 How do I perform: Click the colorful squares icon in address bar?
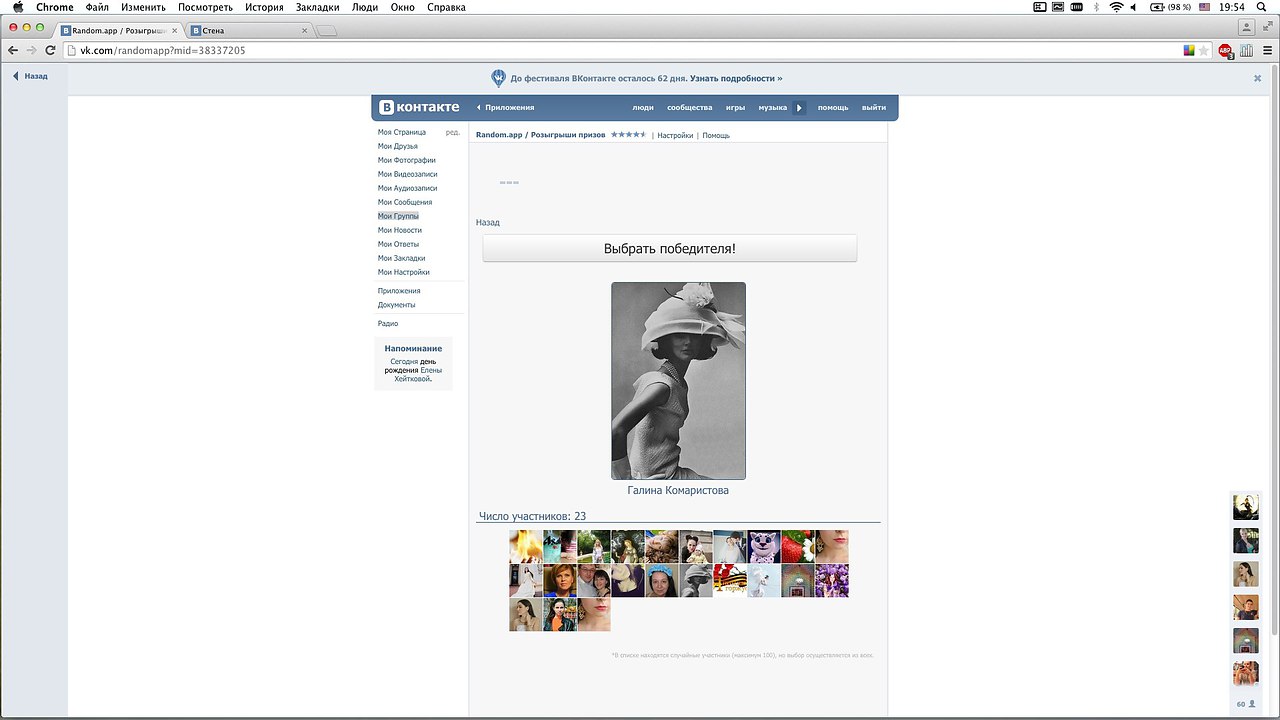coord(1189,50)
